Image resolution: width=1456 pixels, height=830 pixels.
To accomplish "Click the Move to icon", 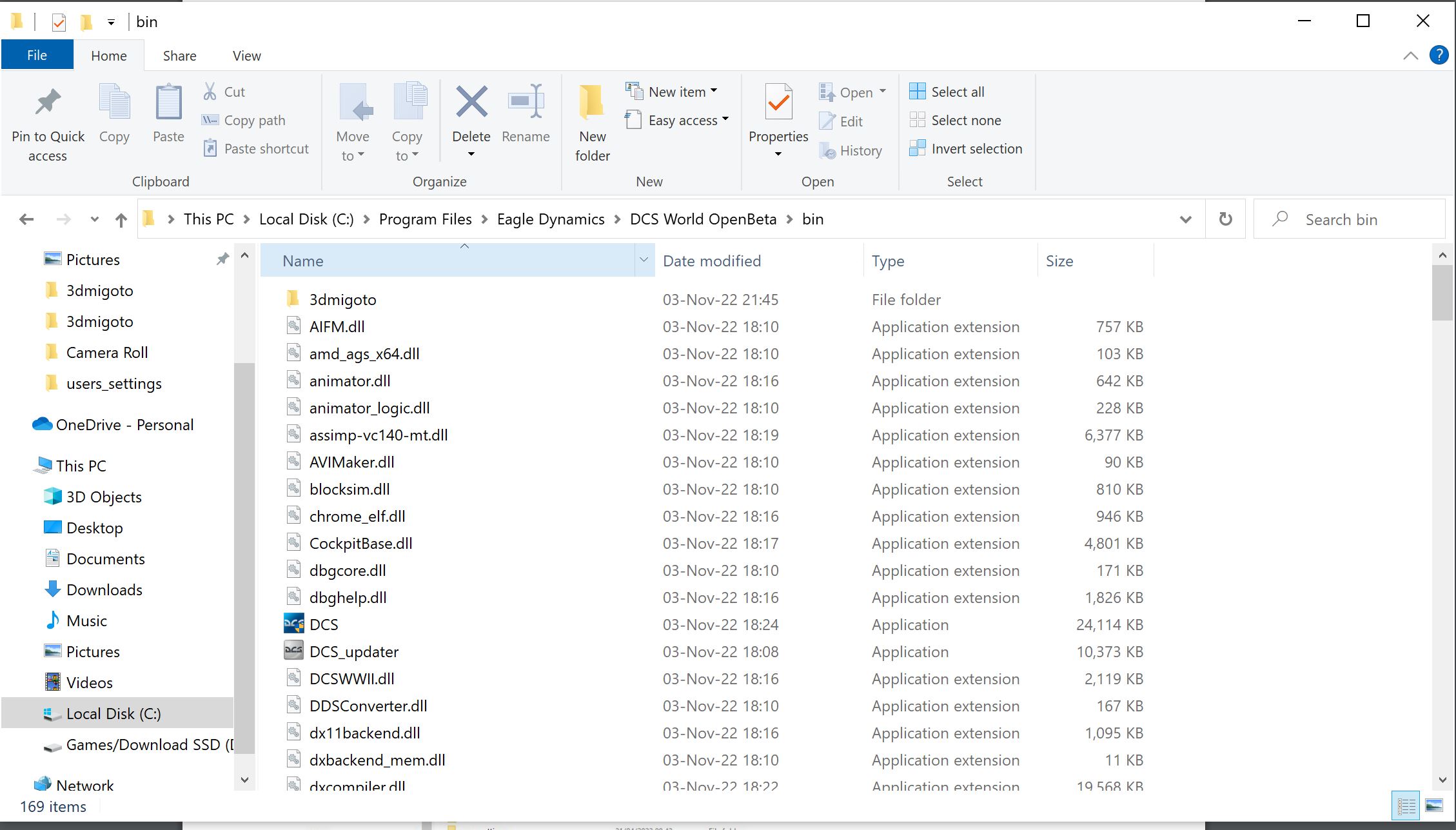I will point(355,102).
